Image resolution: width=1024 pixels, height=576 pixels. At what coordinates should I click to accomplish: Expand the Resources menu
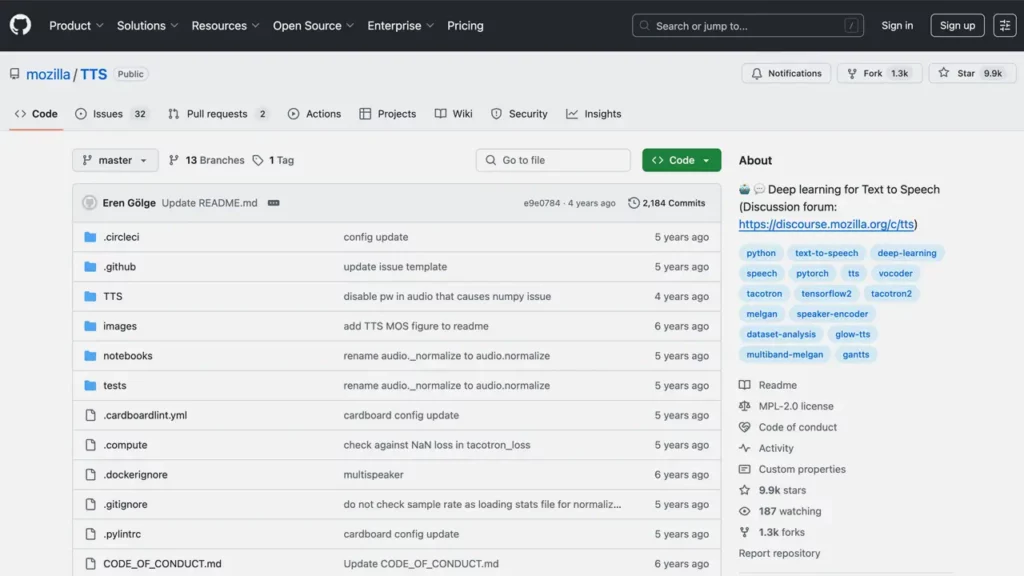[225, 25]
